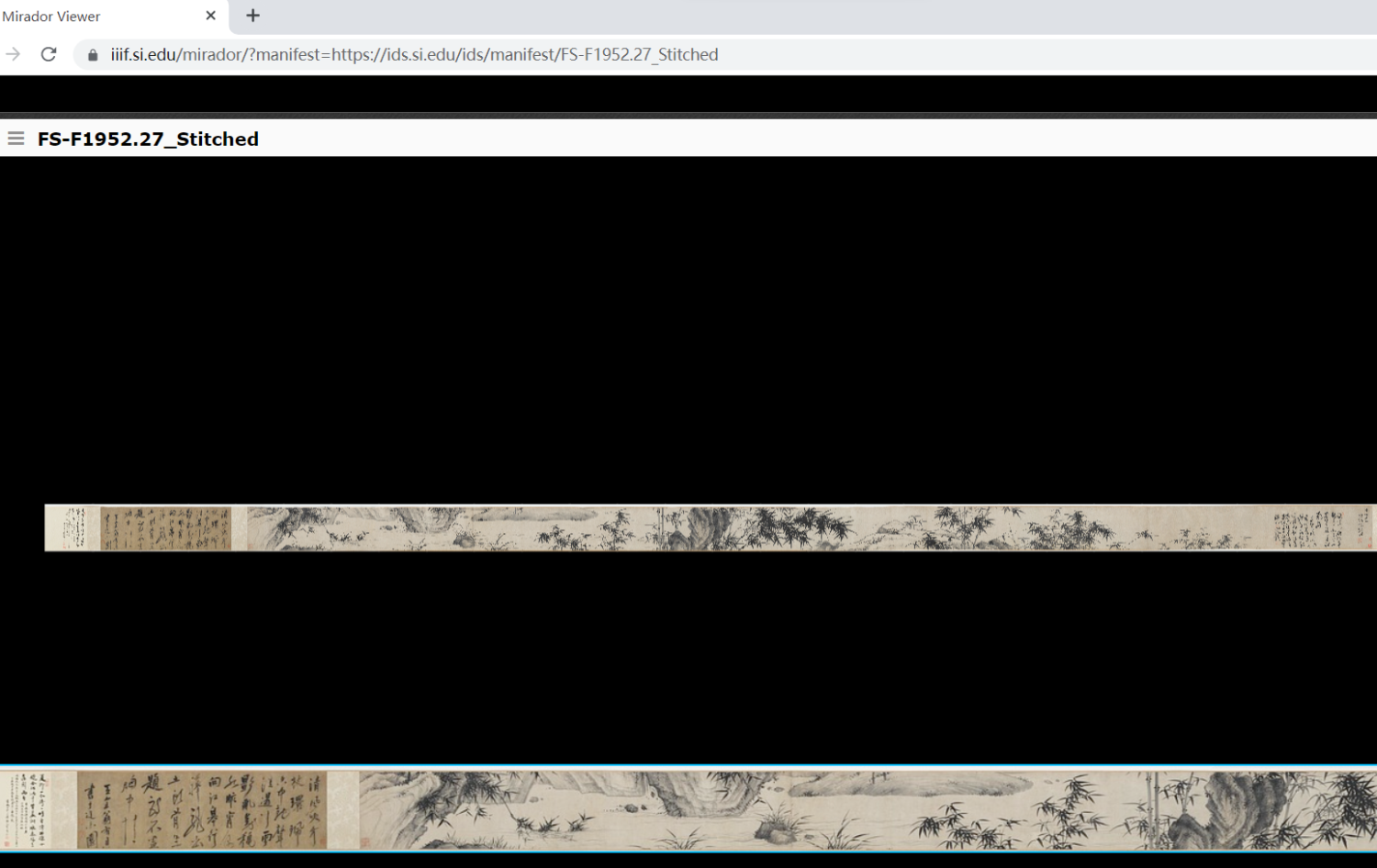Image resolution: width=1377 pixels, height=868 pixels.
Task: Select the Mirador Viewer browser tab
Action: point(101,17)
